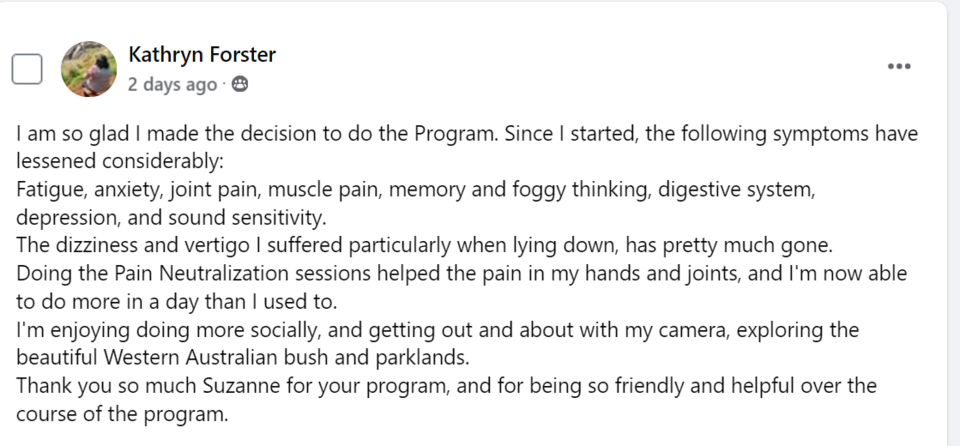
Task: Click the line starting "Fatigue, anxiety, joint pain"
Action: (x=416, y=190)
